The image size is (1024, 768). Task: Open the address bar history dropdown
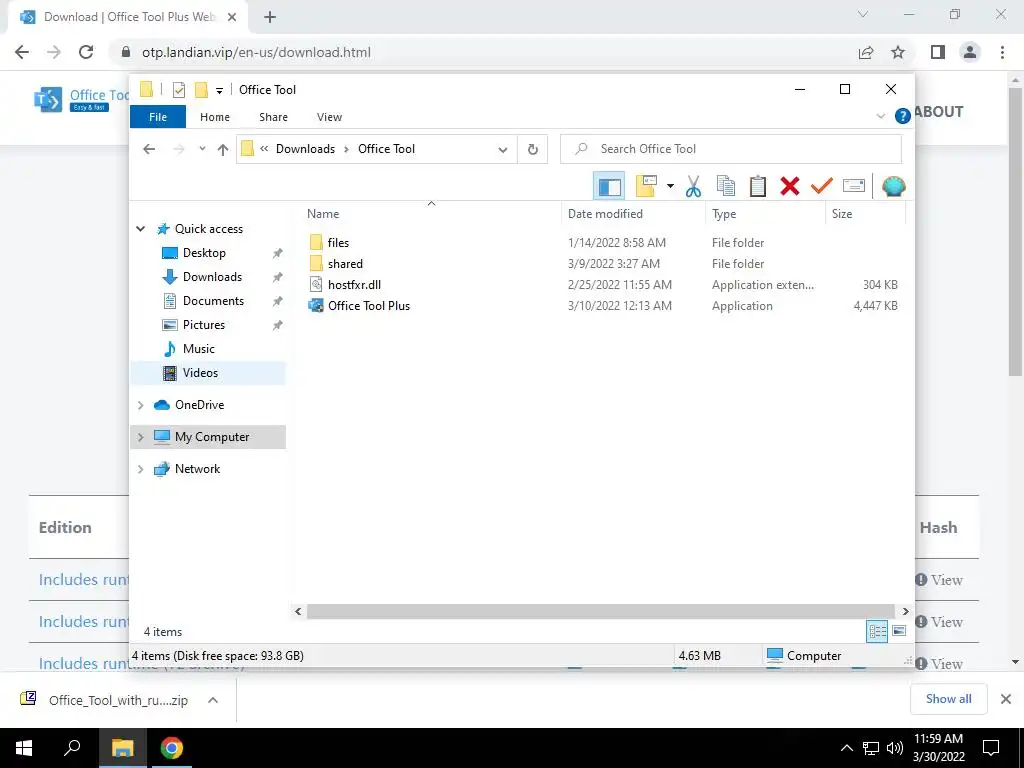pyautogui.click(x=503, y=150)
